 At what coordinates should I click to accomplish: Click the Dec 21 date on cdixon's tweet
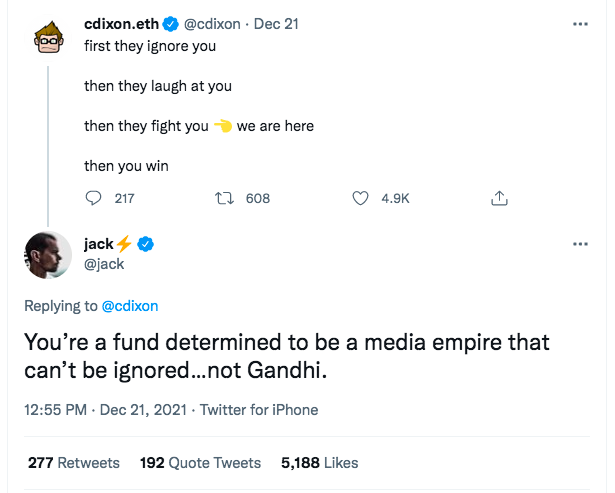pos(276,24)
